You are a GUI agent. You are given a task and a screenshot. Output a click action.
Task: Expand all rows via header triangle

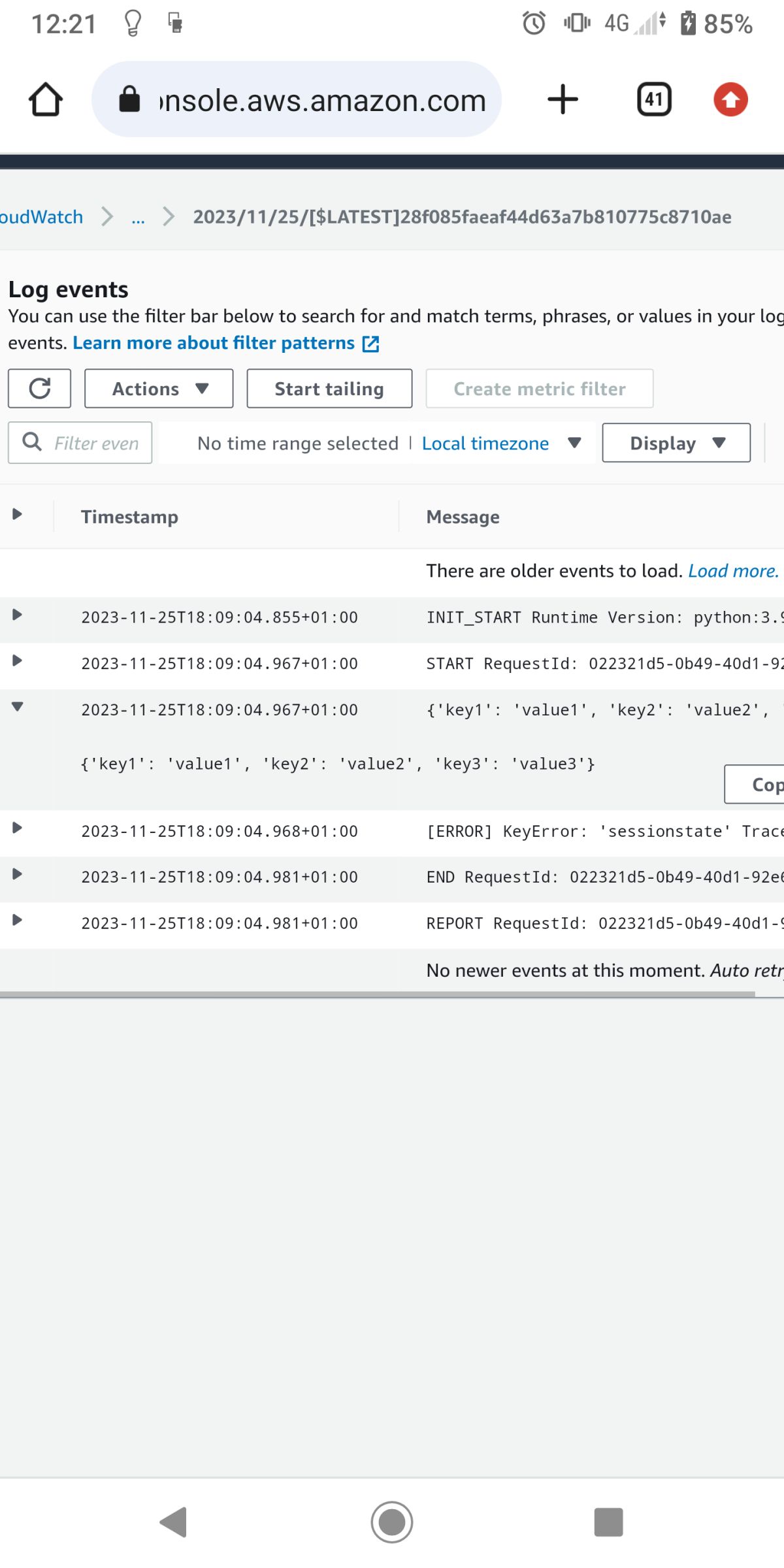pos(18,515)
